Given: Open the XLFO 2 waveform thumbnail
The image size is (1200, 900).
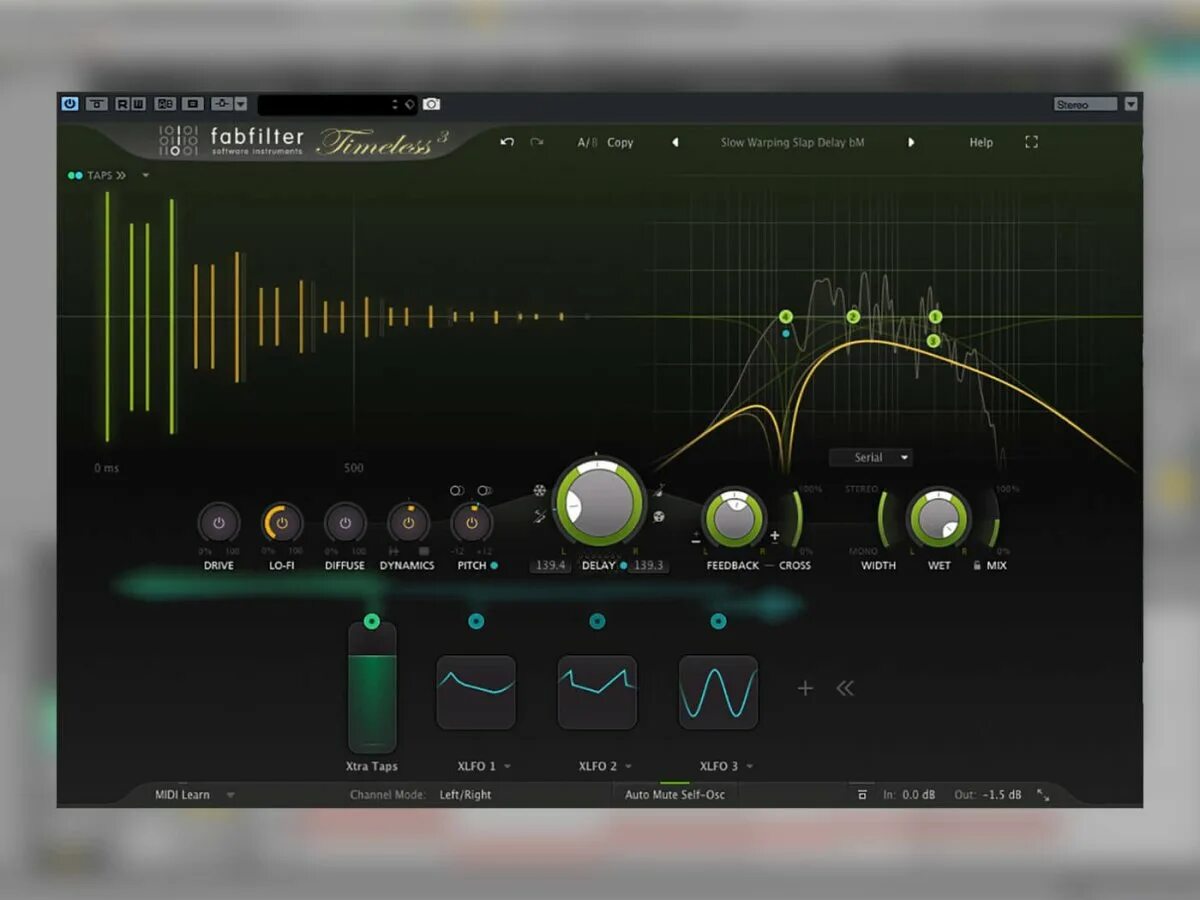Looking at the screenshot, I should click(x=597, y=692).
